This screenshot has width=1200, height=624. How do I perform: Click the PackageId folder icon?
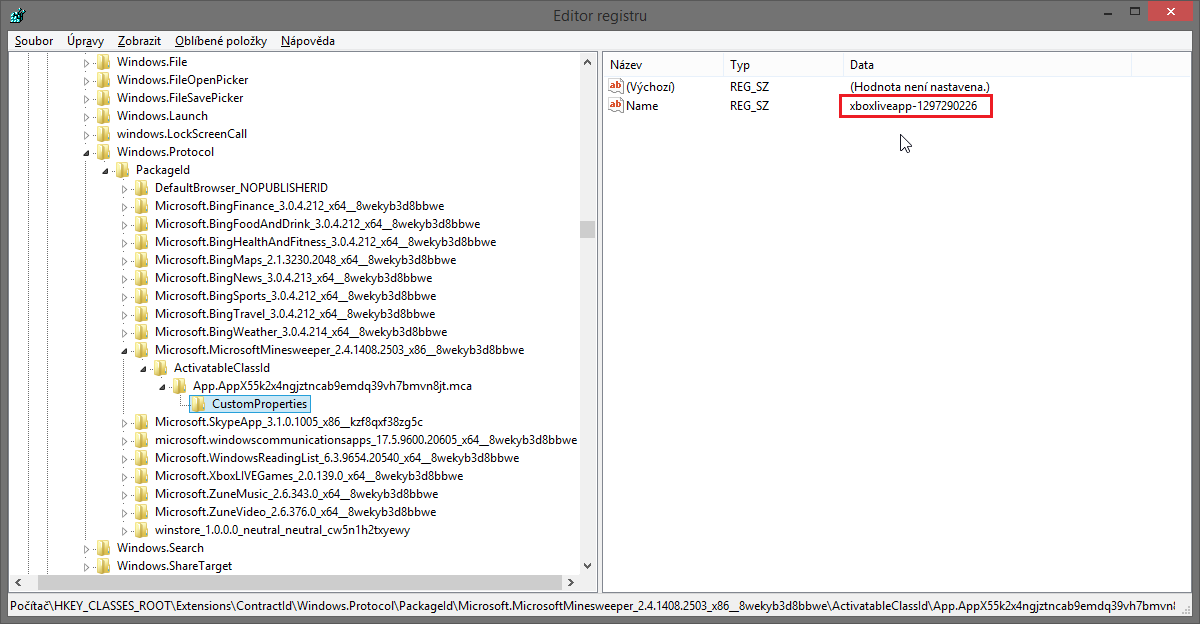tap(123, 170)
